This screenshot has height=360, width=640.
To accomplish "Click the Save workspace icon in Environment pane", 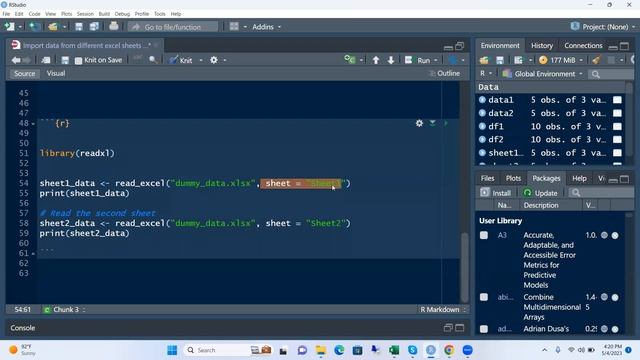I will click(x=500, y=60).
